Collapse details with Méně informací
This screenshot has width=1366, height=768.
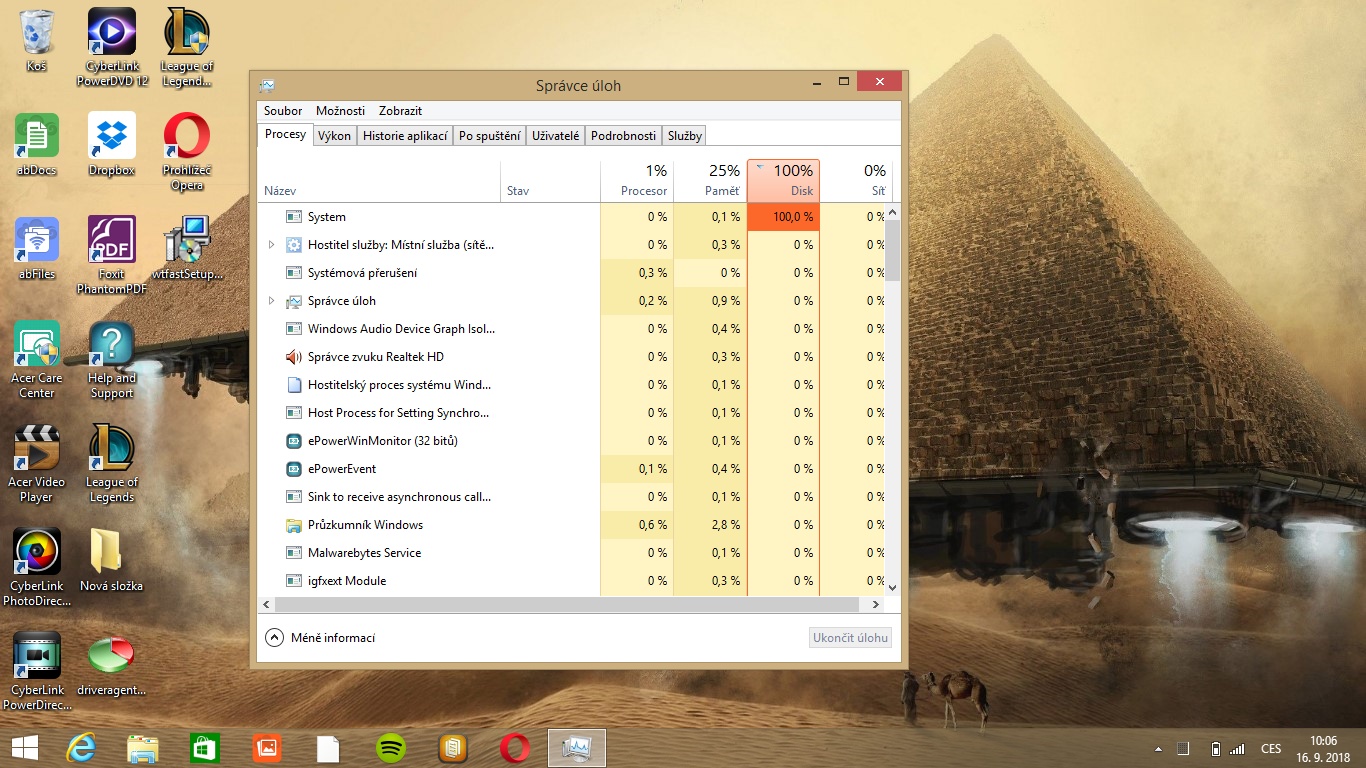coord(320,637)
